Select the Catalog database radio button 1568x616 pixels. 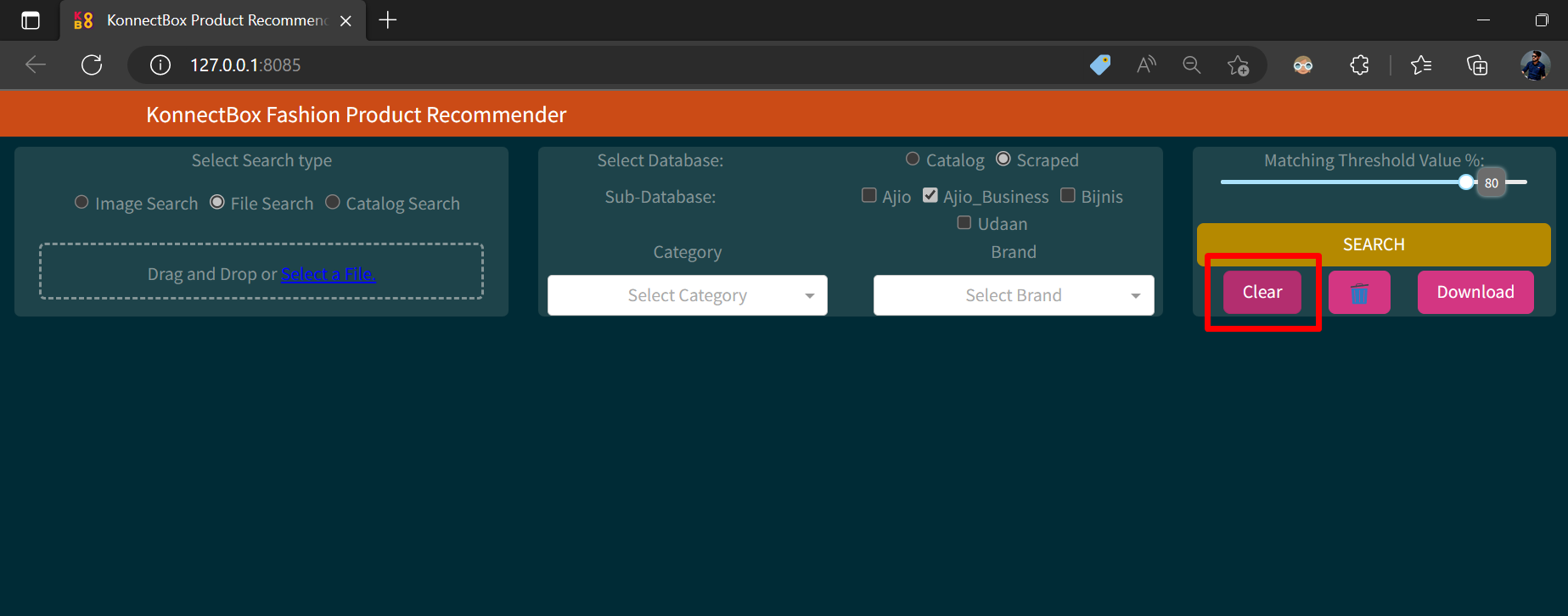913,159
